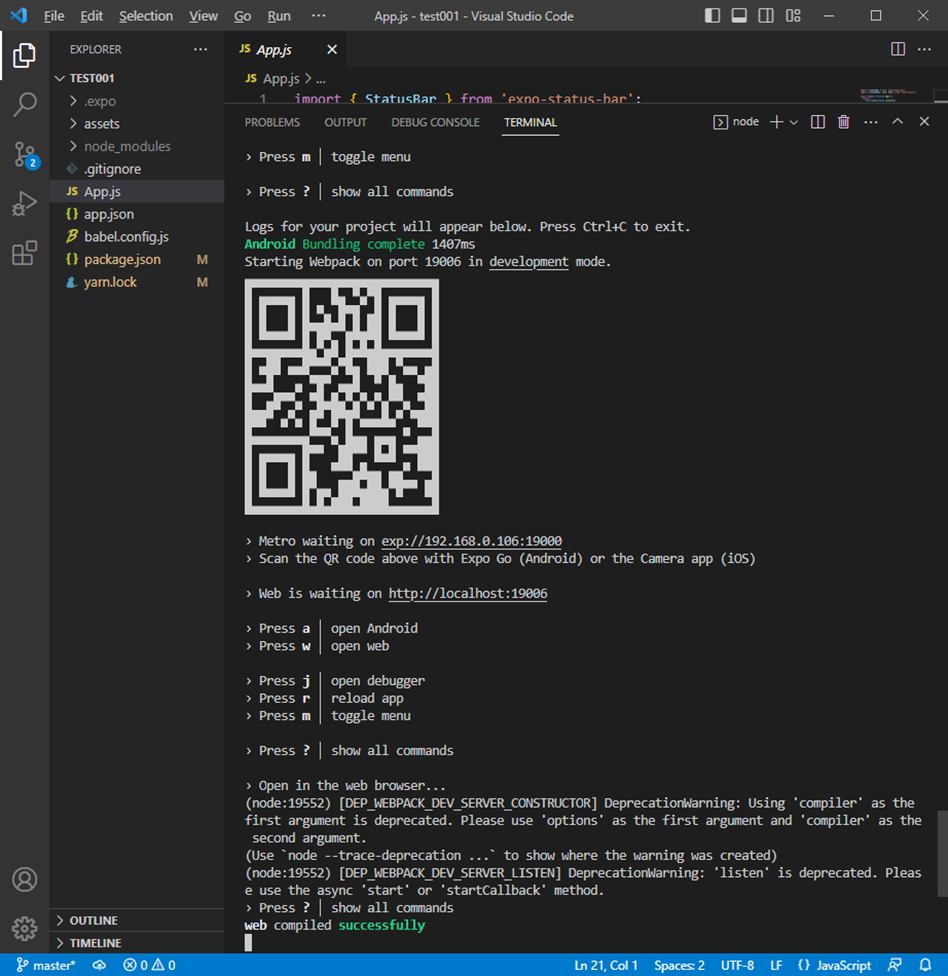This screenshot has width=948, height=976.
Task: Open Source Control view with 2 badge
Action: pos(26,154)
